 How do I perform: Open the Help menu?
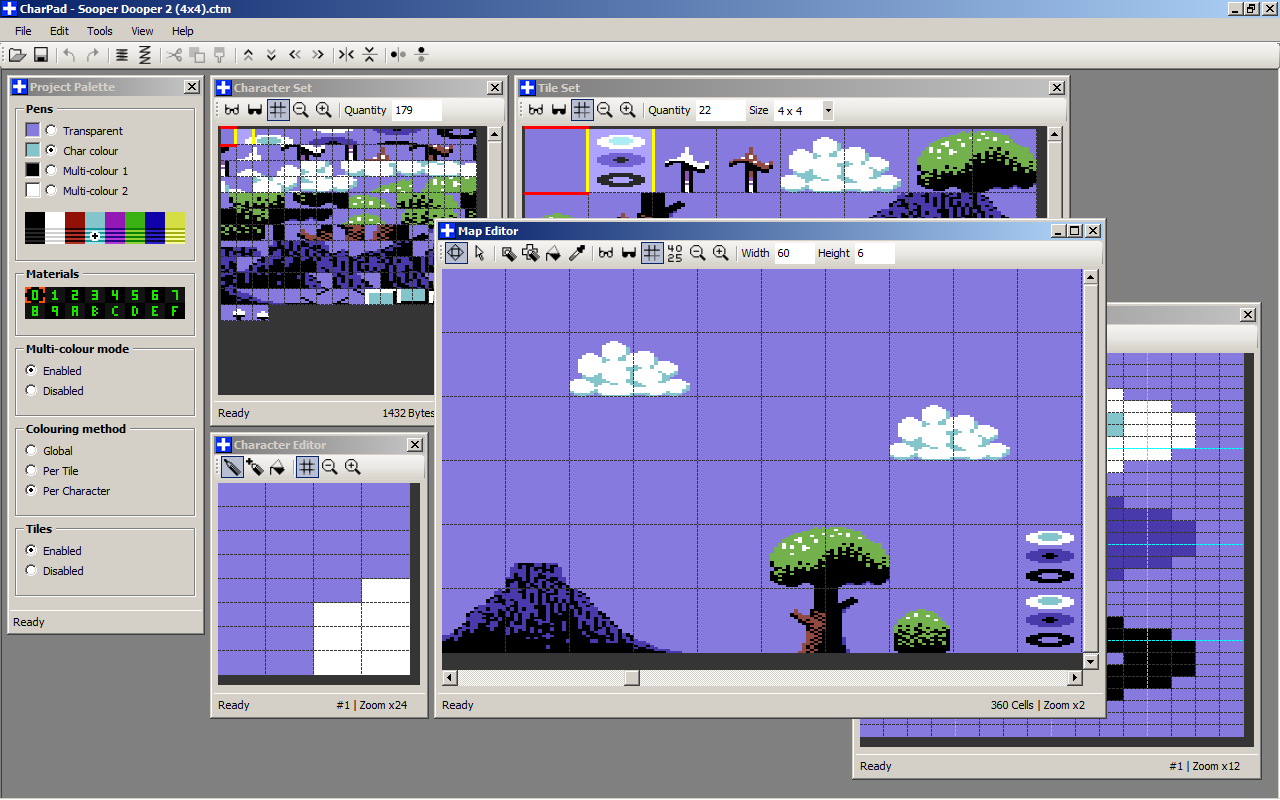(x=182, y=31)
